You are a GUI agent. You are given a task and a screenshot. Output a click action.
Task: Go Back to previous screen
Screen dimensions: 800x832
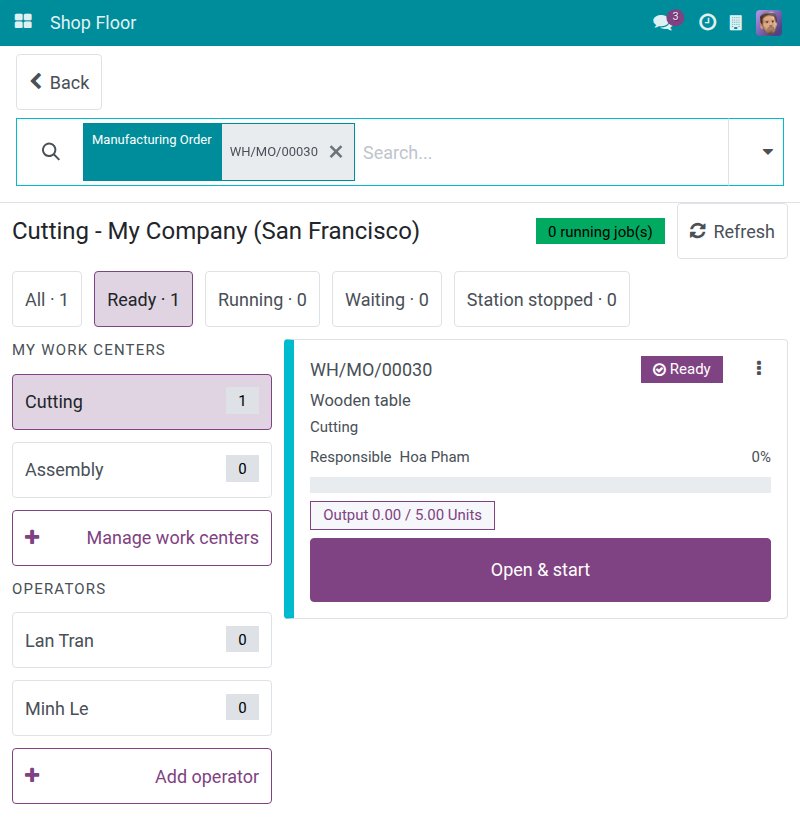coord(59,82)
